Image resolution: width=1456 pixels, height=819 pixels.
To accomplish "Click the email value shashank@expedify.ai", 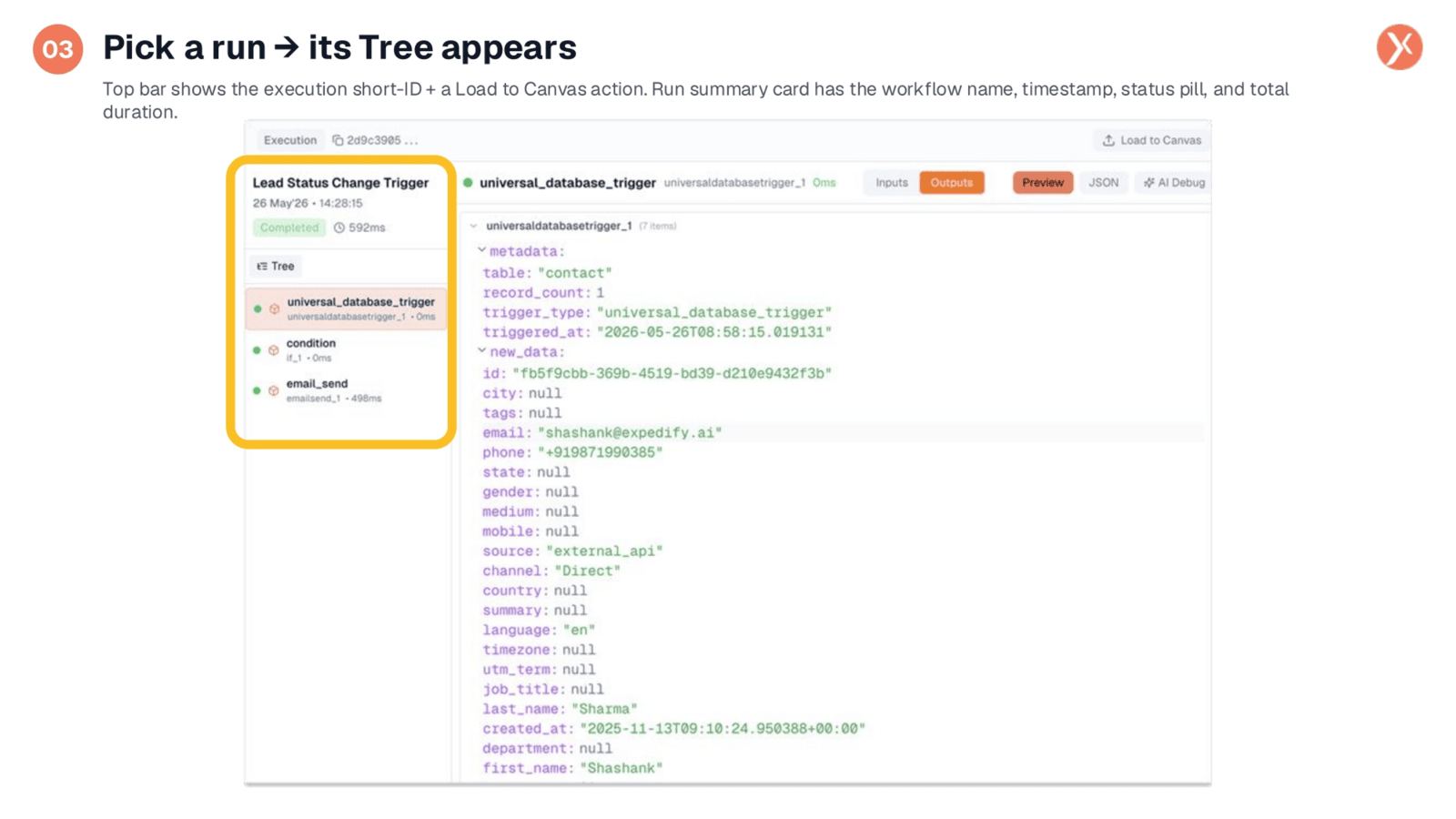I will point(630,432).
